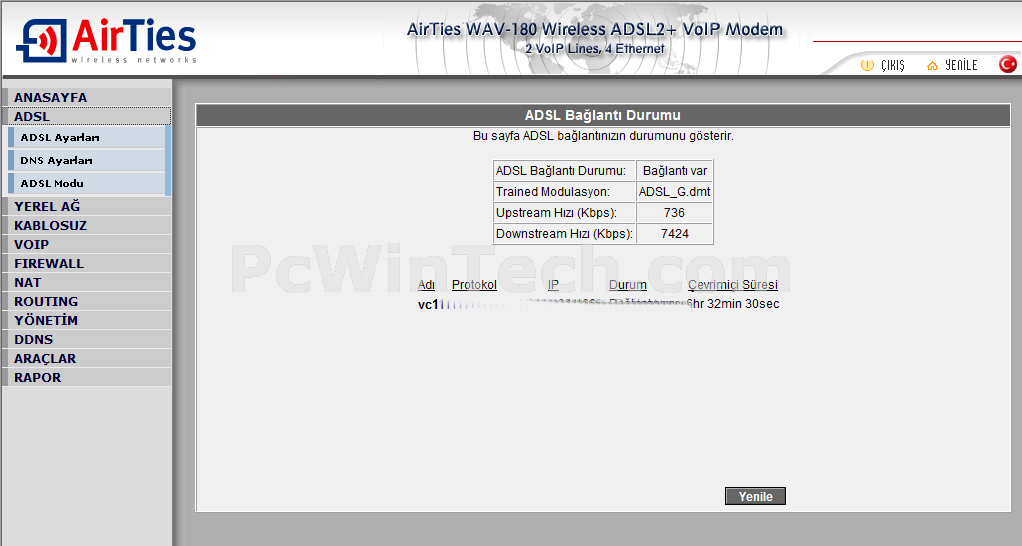Viewport: 1022px width, 546px height.
Task: Expand the YEREL AĞ menu
Action: coord(87,206)
